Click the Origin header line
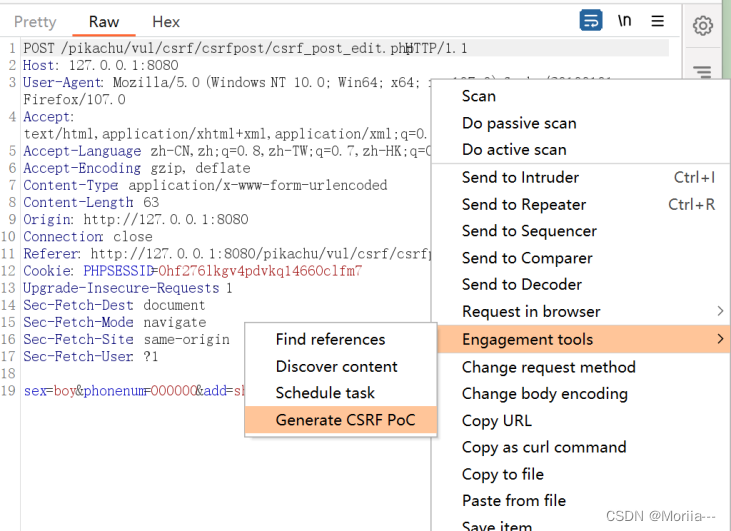 (136, 220)
